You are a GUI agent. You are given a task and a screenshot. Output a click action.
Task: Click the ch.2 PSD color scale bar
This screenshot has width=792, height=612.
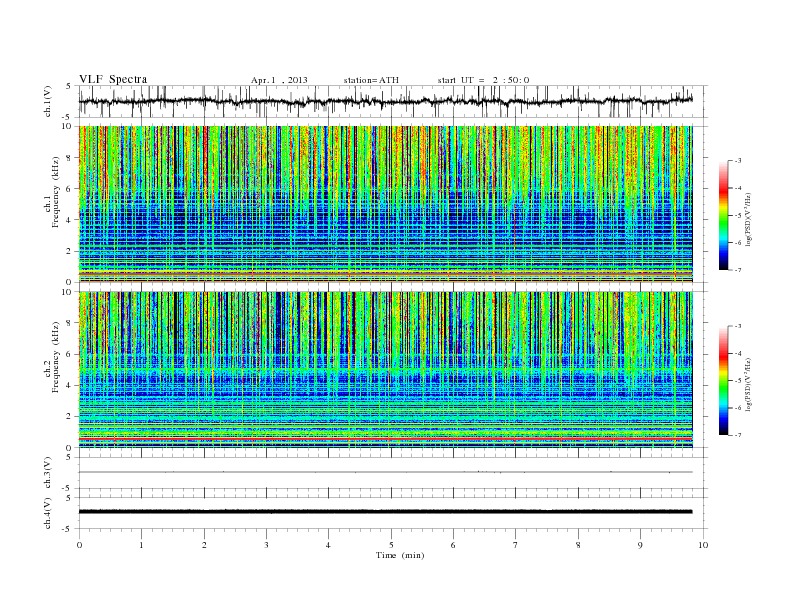click(723, 380)
